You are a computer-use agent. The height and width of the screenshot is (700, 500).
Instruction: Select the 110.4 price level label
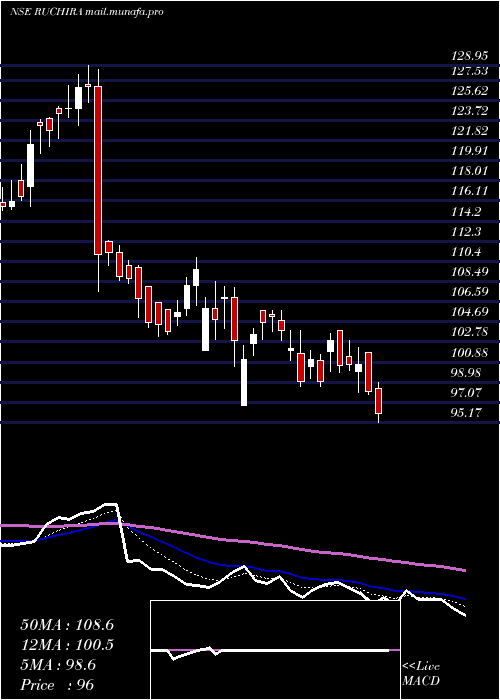coord(467,252)
